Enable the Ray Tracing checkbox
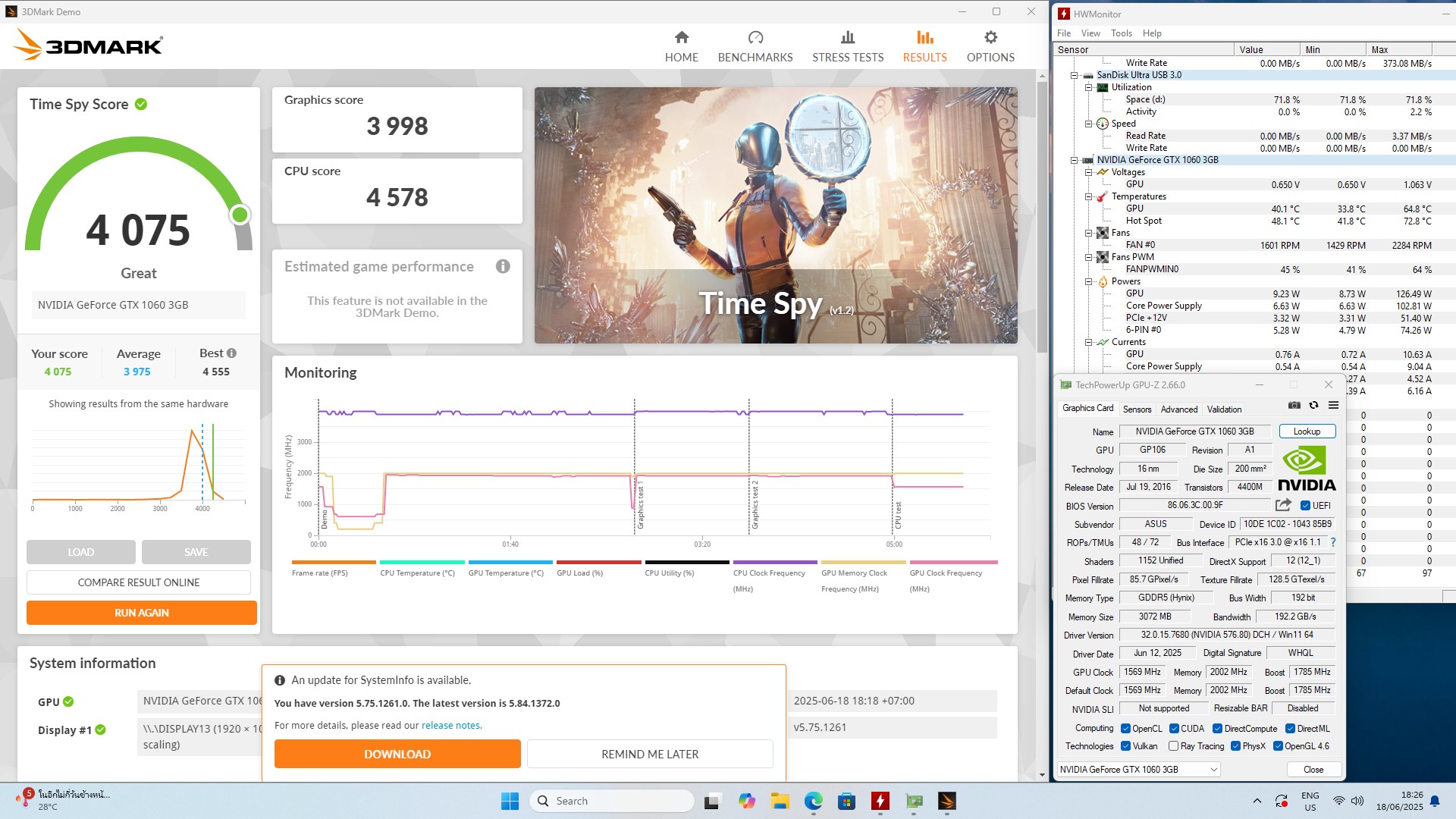The height and width of the screenshot is (819, 1456). 1174,746
